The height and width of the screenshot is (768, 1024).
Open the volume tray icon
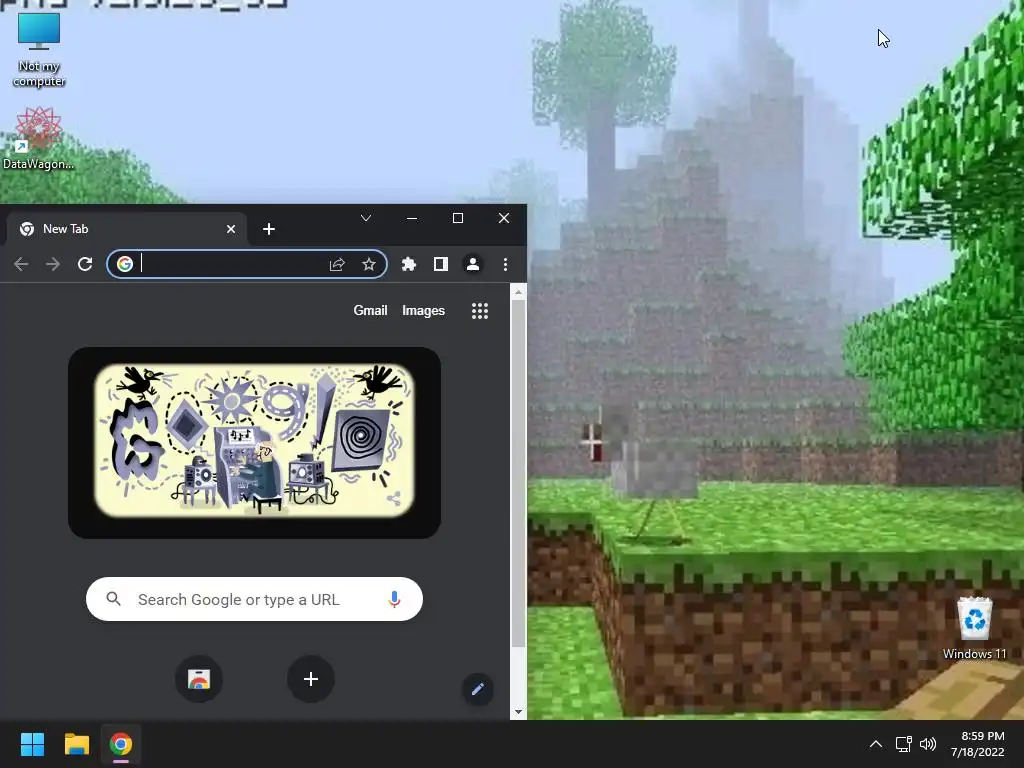[x=927, y=744]
